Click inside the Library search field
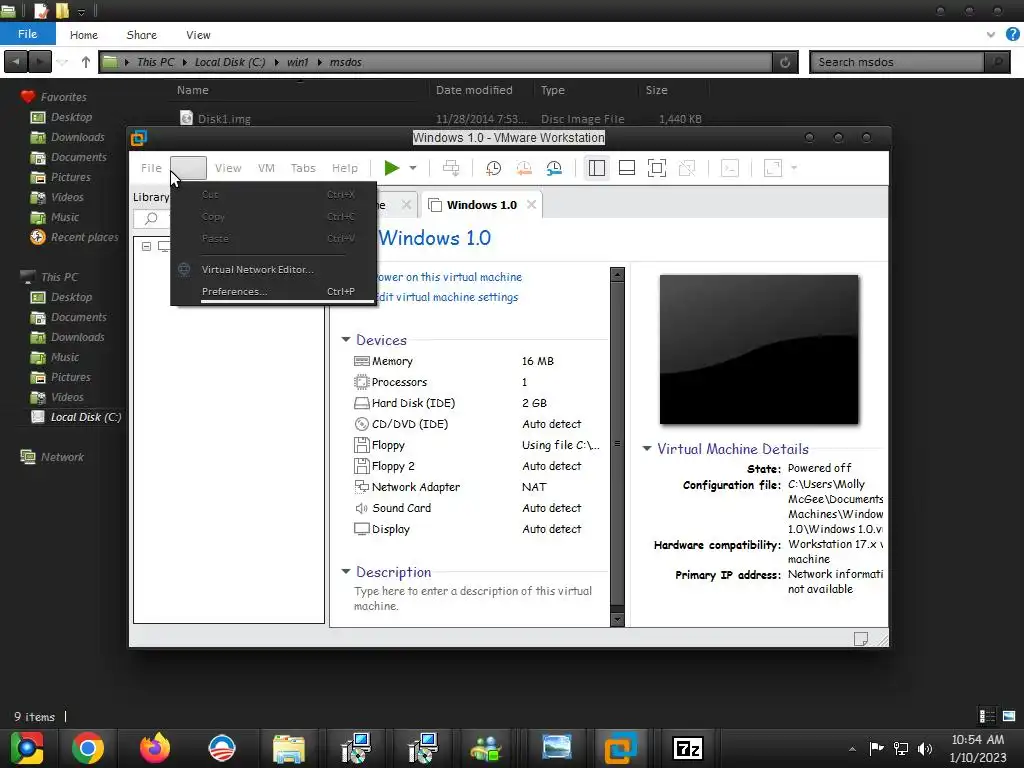 click(152, 218)
